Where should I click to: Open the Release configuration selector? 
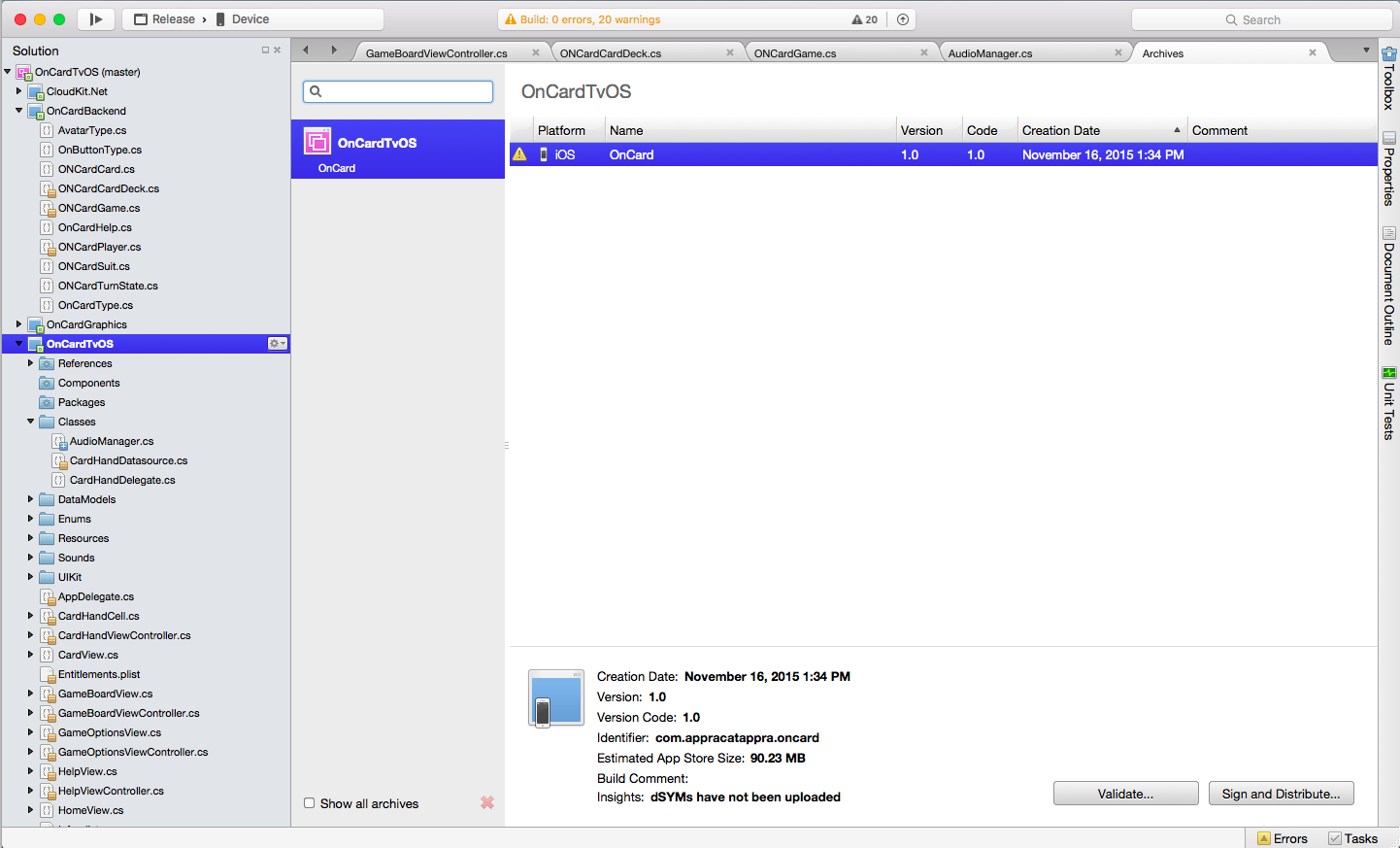(164, 19)
